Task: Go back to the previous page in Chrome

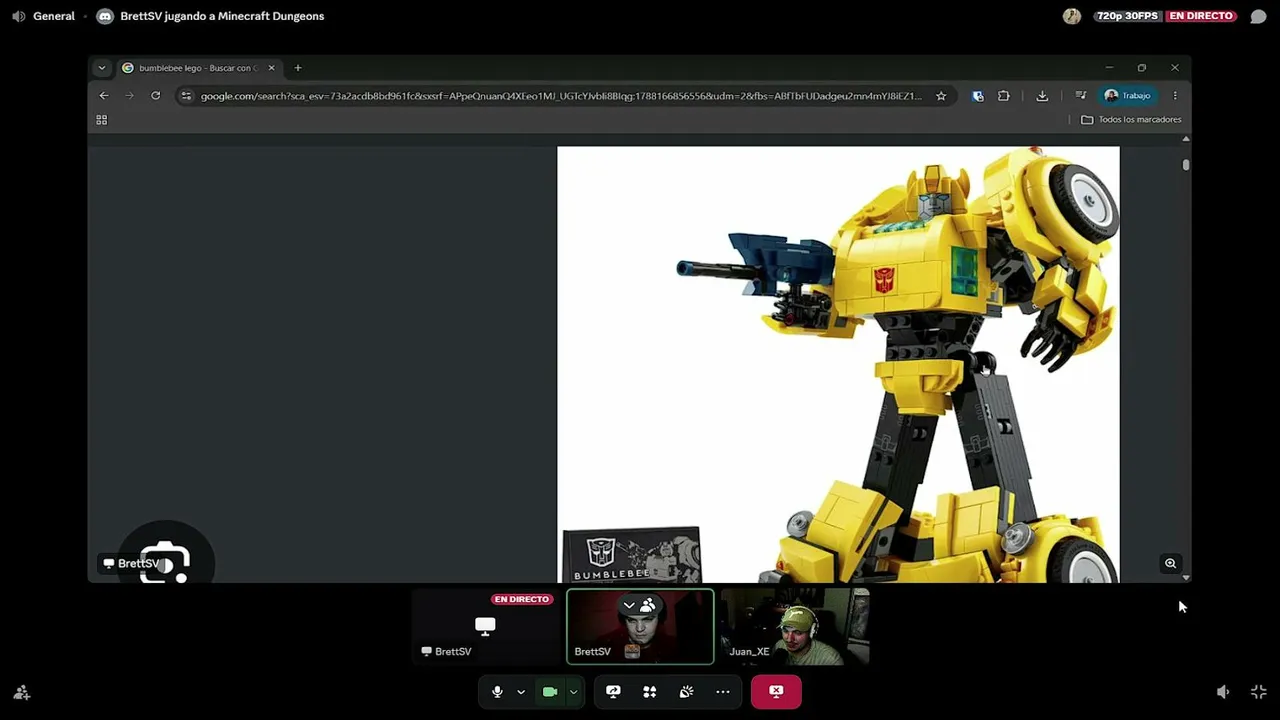Action: [104, 96]
